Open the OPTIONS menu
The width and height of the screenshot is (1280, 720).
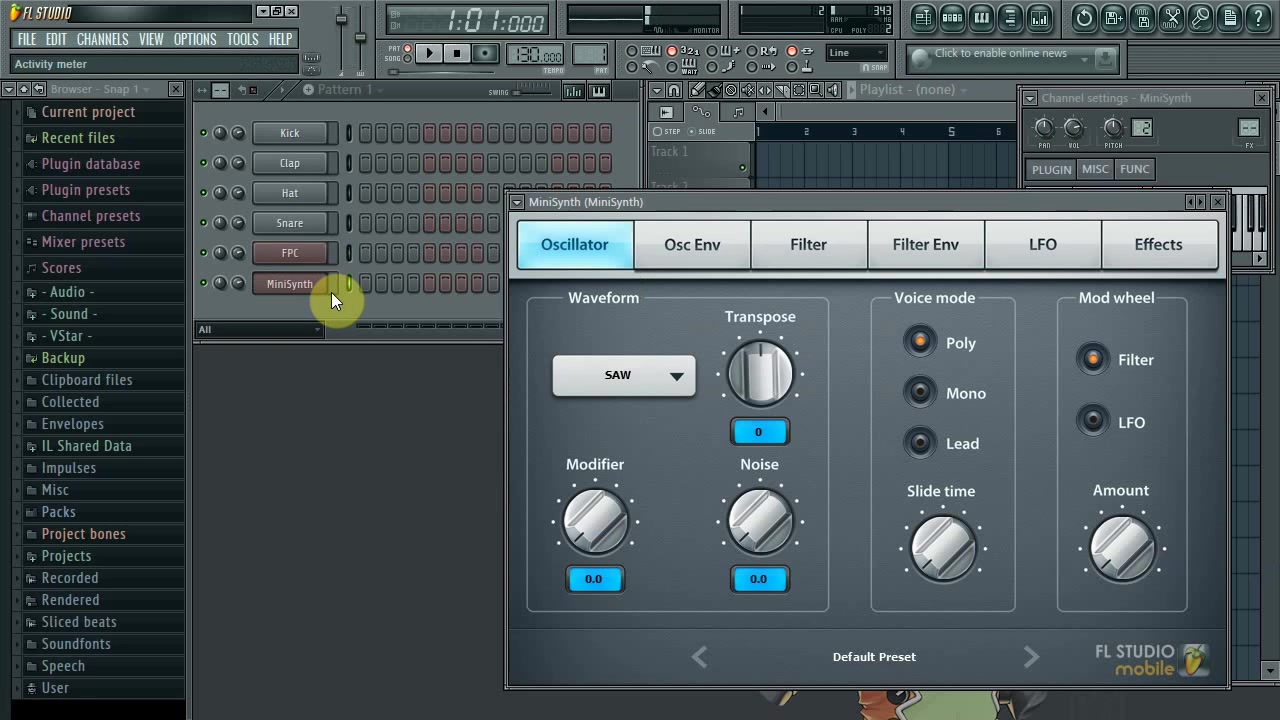click(x=195, y=39)
